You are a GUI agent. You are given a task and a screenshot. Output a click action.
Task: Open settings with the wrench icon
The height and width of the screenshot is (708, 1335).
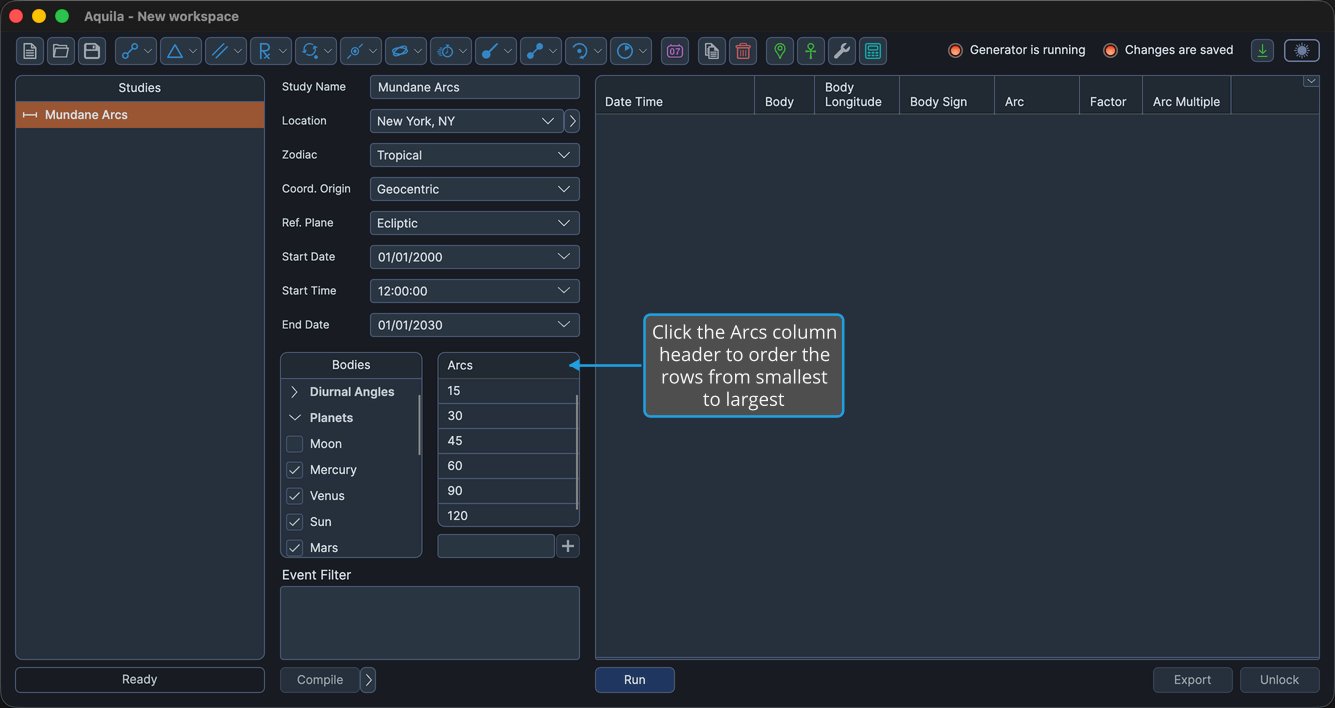(x=842, y=51)
